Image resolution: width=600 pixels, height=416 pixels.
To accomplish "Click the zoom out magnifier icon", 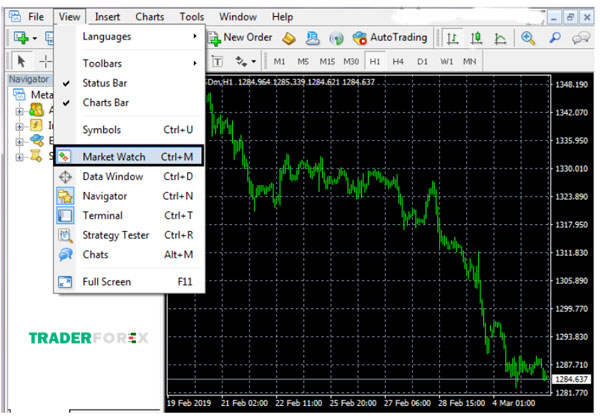I will coord(555,38).
